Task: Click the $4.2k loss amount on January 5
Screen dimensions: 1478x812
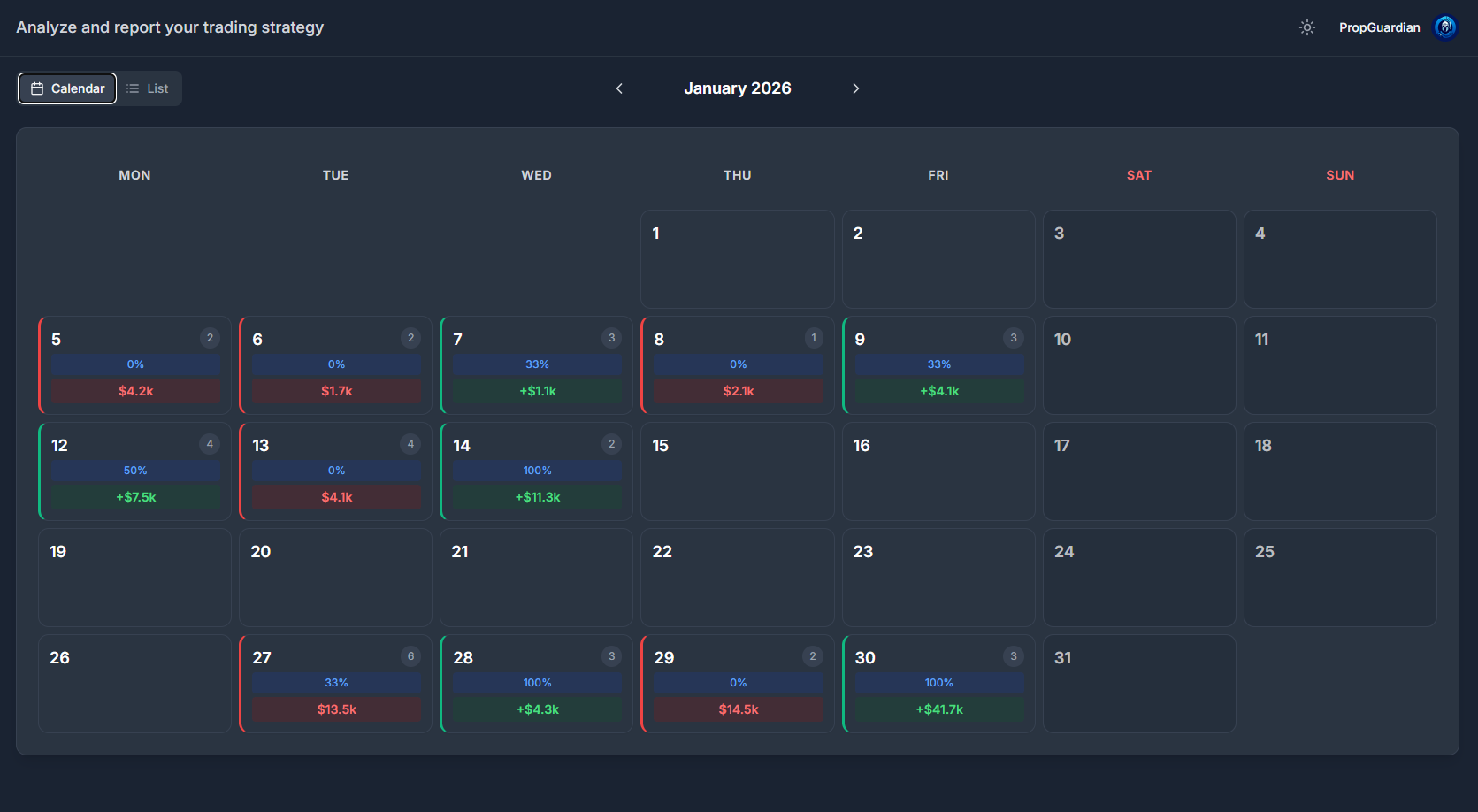Action: tap(134, 390)
